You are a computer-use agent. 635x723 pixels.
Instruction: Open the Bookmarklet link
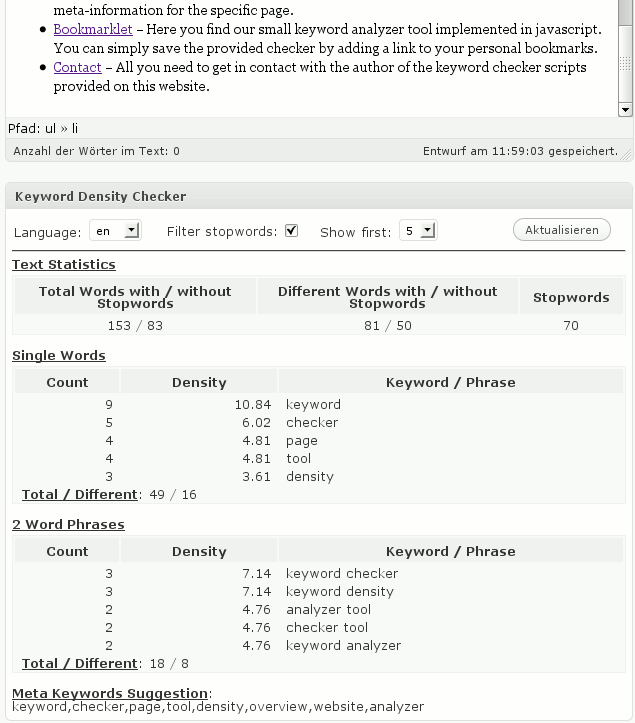[93, 30]
